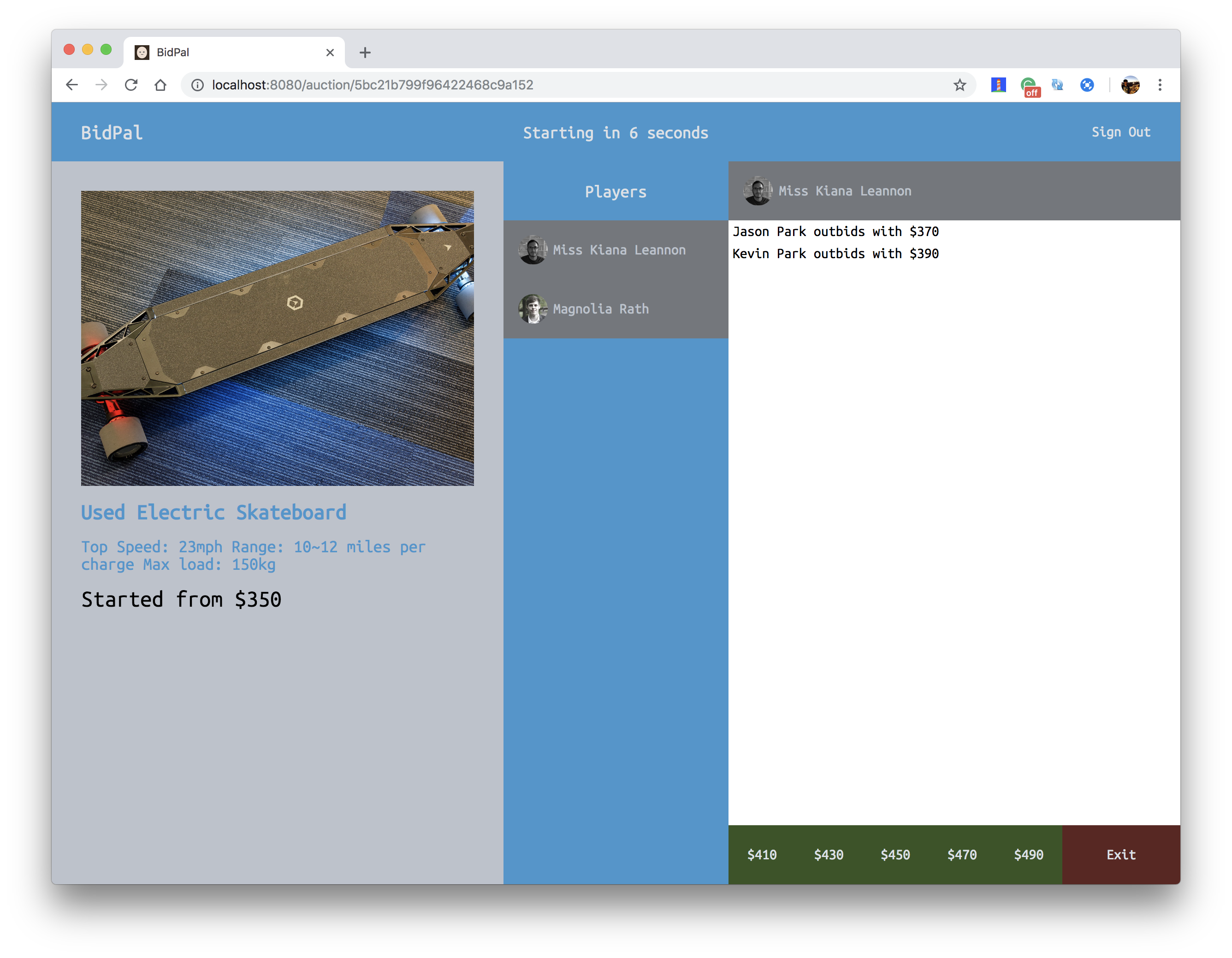The height and width of the screenshot is (958, 1232).
Task: Click the Sign Out link
Action: pos(1120,132)
